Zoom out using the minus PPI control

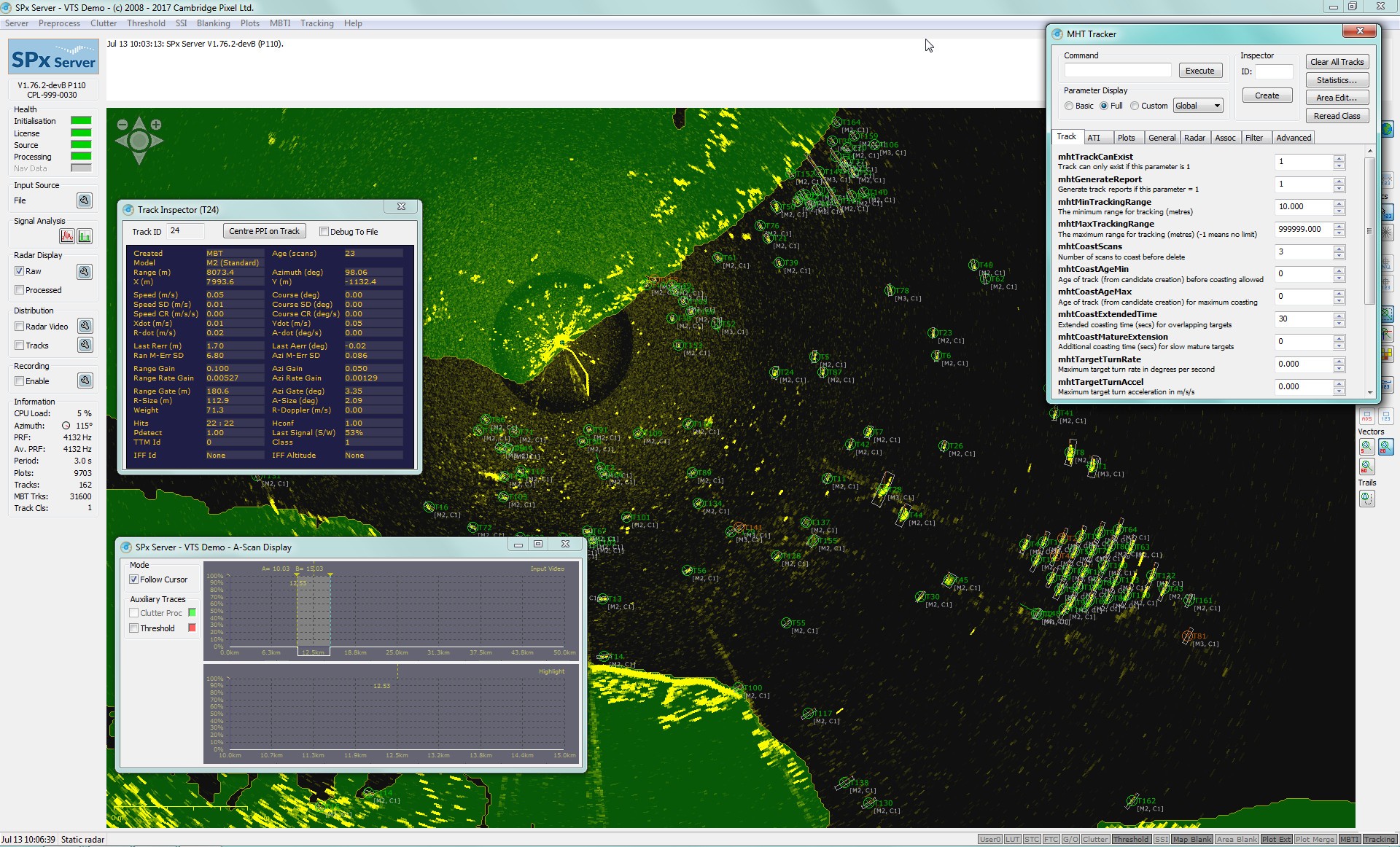(122, 125)
